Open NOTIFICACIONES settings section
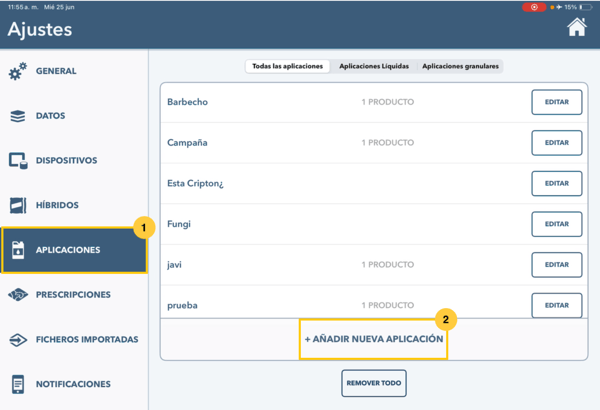Viewport: 600px width, 410px height. 73,384
